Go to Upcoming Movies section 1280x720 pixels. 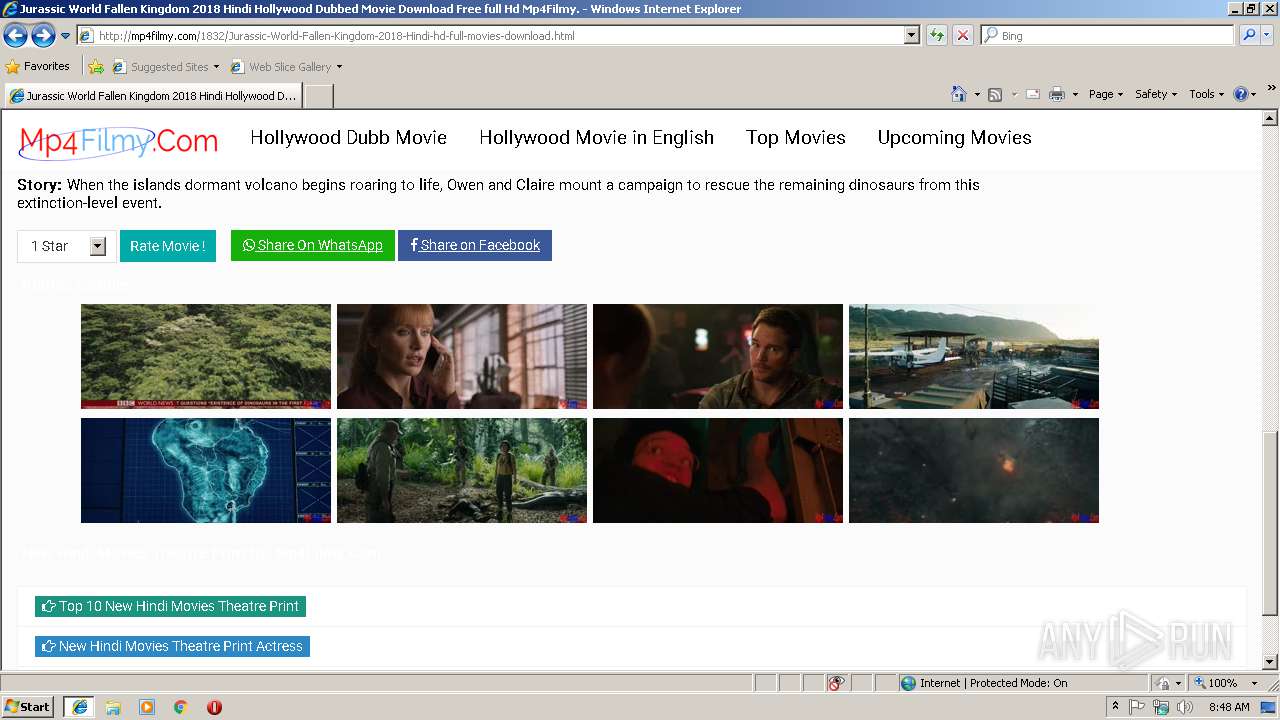pyautogui.click(x=954, y=138)
